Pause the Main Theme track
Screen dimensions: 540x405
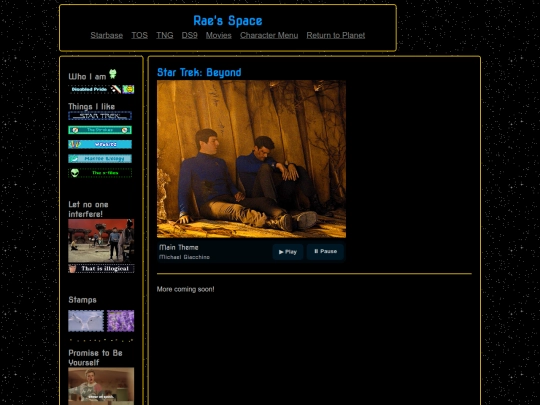click(325, 251)
